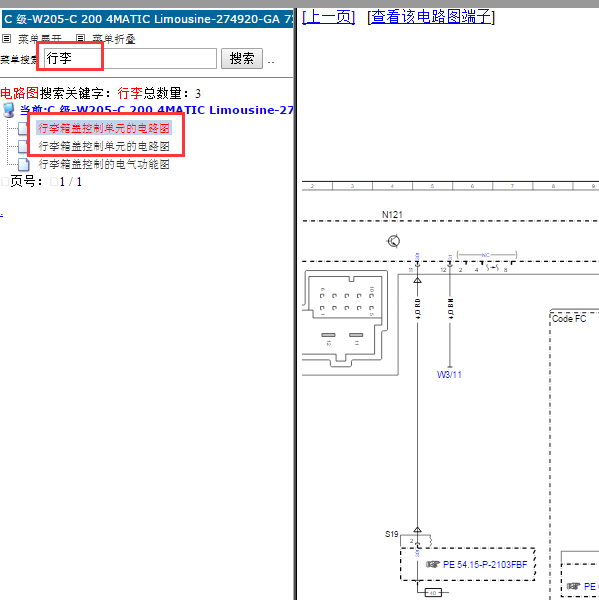Click the 电路图 red heading text
Viewport: 599px width, 600px height.
point(20,93)
